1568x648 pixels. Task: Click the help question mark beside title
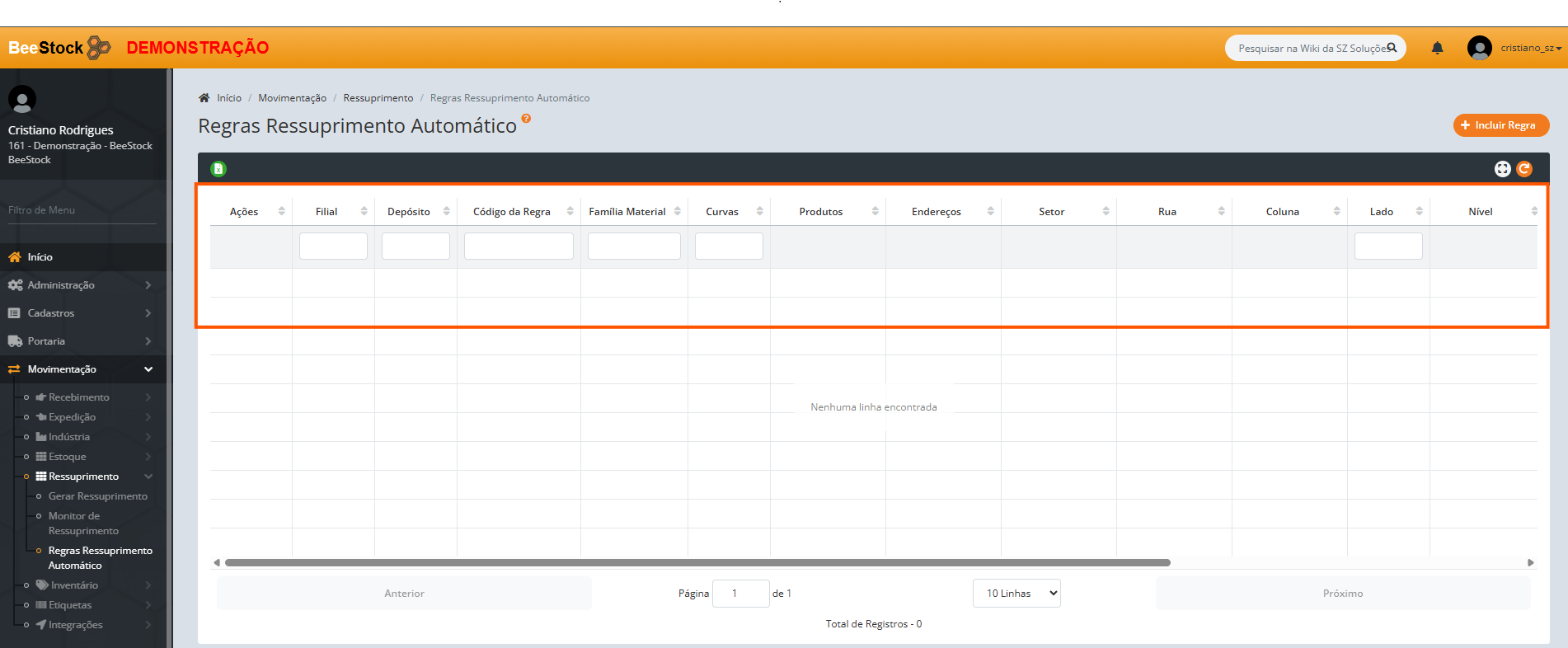[526, 119]
